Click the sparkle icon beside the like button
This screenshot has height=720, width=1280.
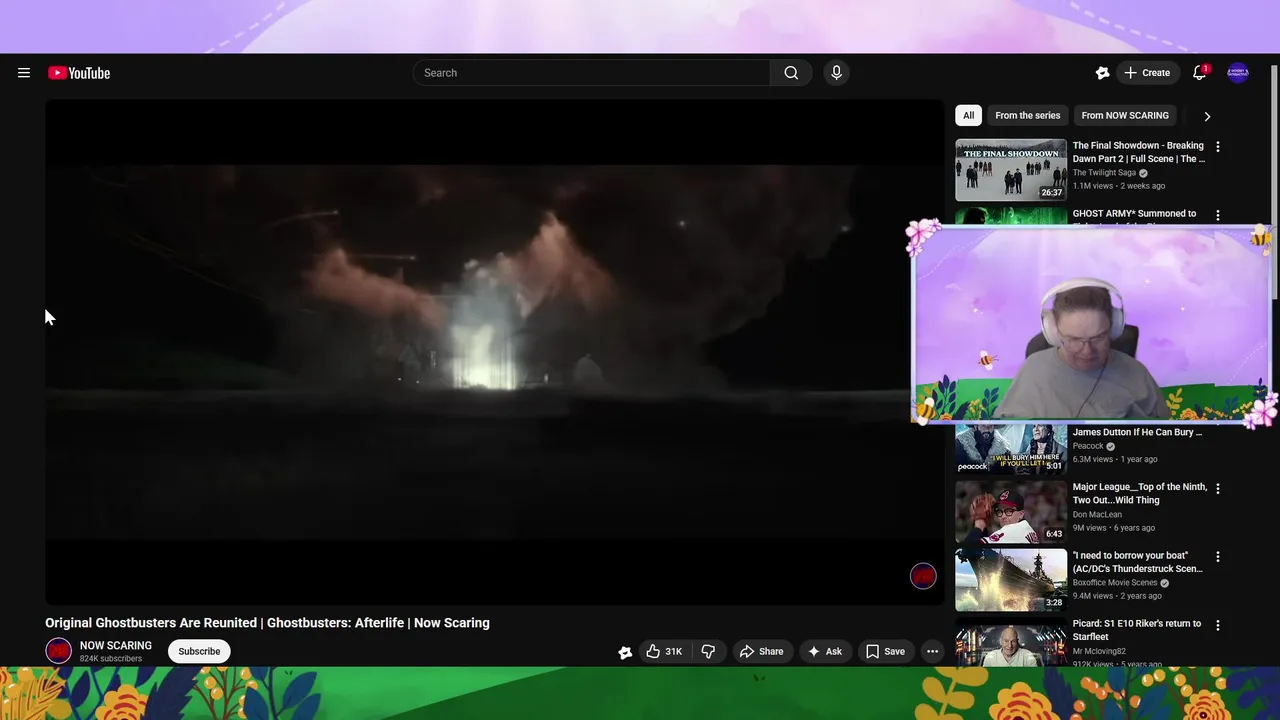tap(625, 652)
